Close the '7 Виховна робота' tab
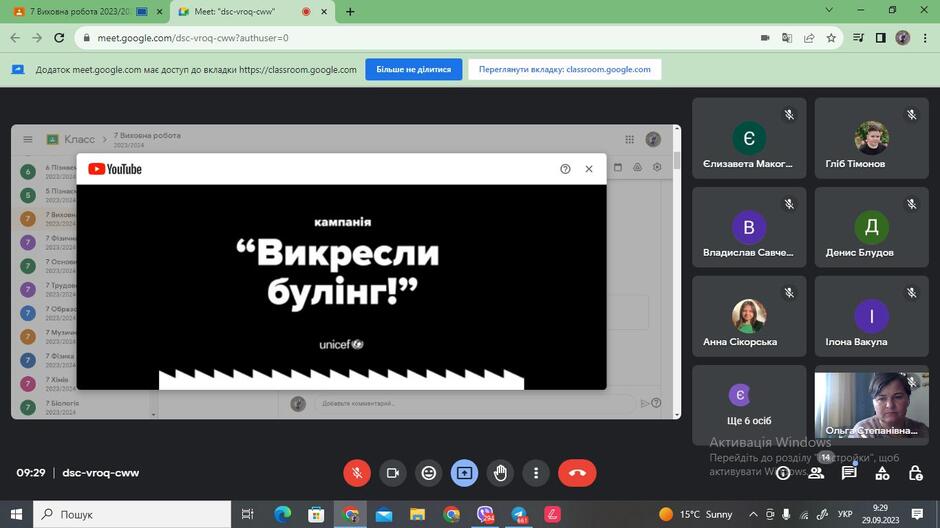The image size is (940, 528). point(159,11)
